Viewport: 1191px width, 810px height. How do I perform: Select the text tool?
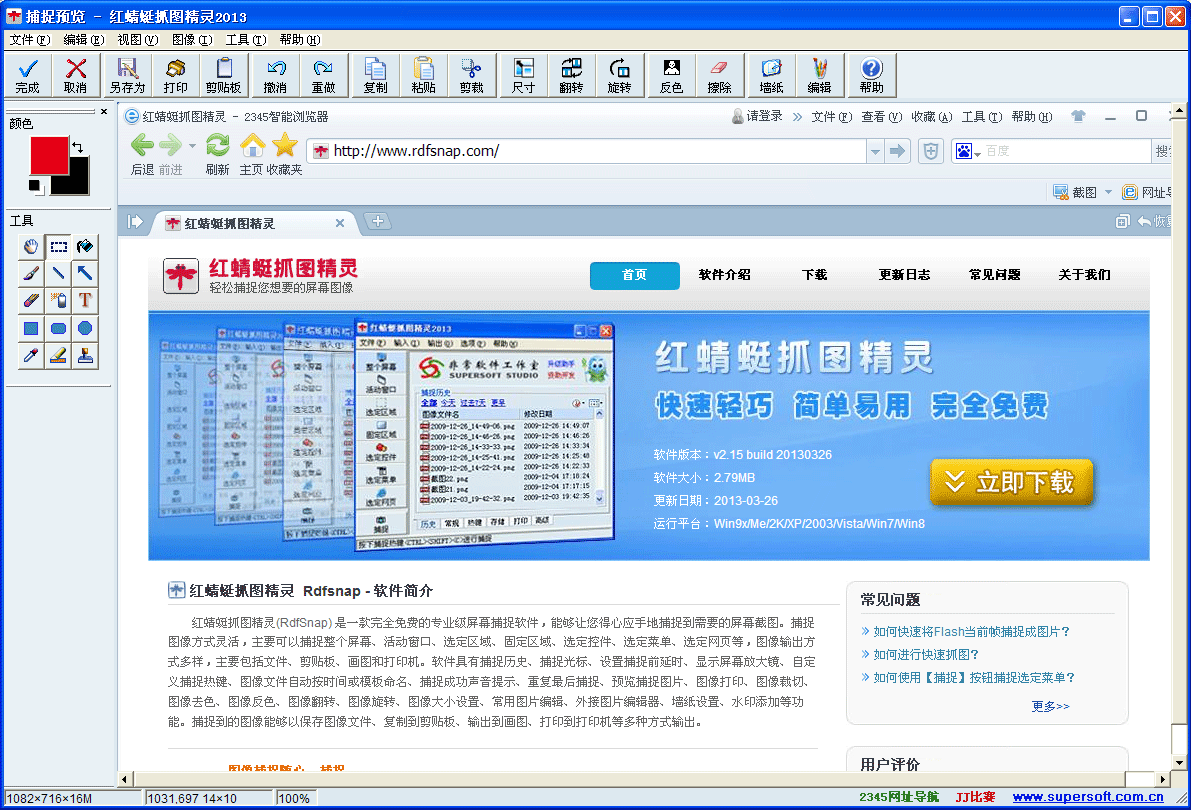coord(85,300)
